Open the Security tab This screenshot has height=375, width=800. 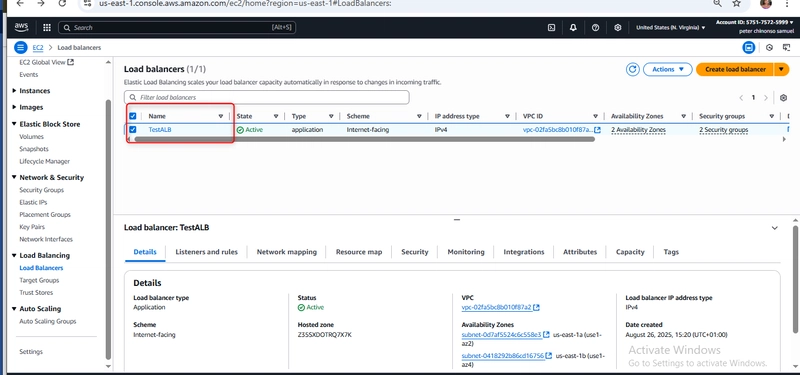(415, 252)
